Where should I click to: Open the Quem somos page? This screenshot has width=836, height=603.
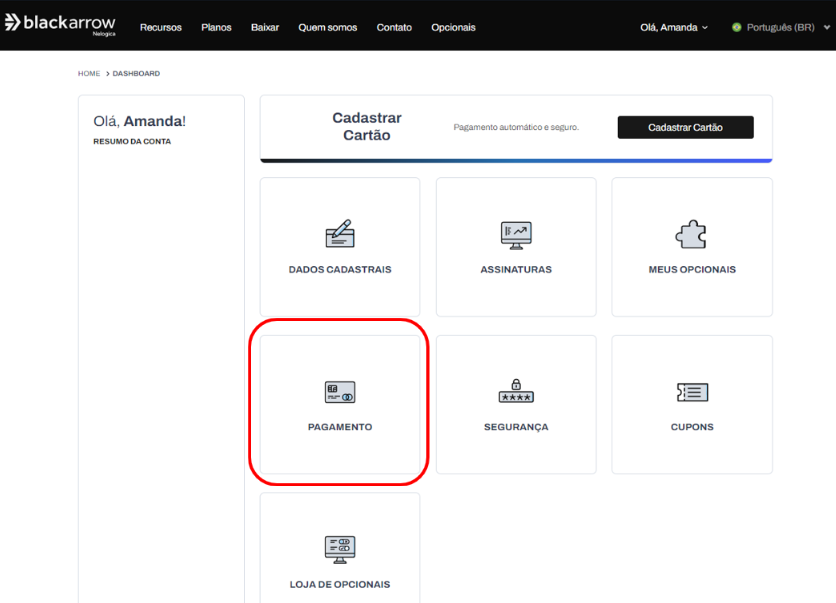point(327,27)
